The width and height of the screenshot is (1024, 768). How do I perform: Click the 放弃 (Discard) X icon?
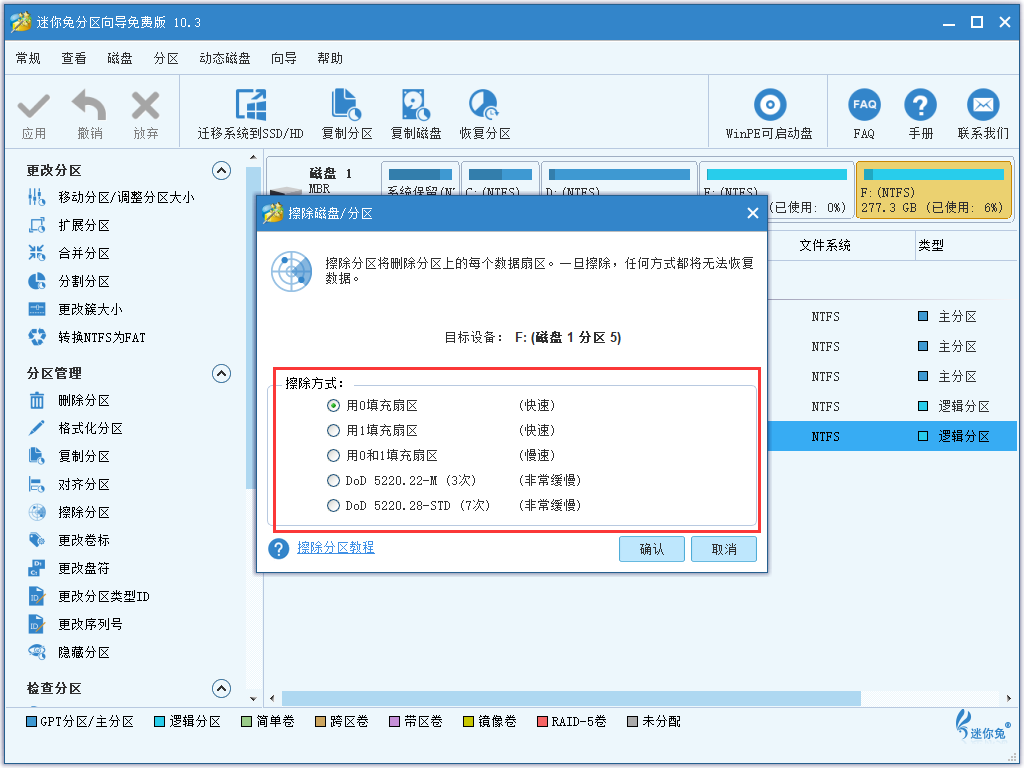pyautogui.click(x=145, y=106)
